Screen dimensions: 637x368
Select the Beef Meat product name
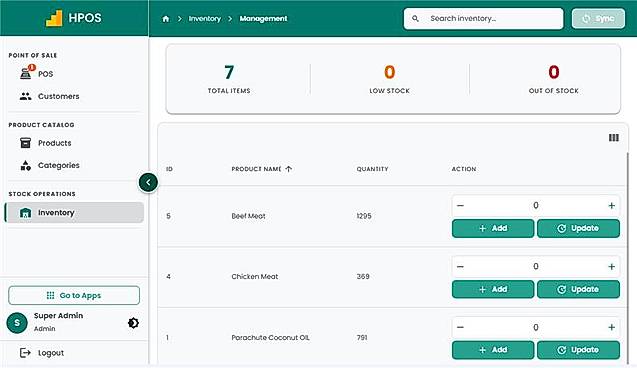point(248,216)
